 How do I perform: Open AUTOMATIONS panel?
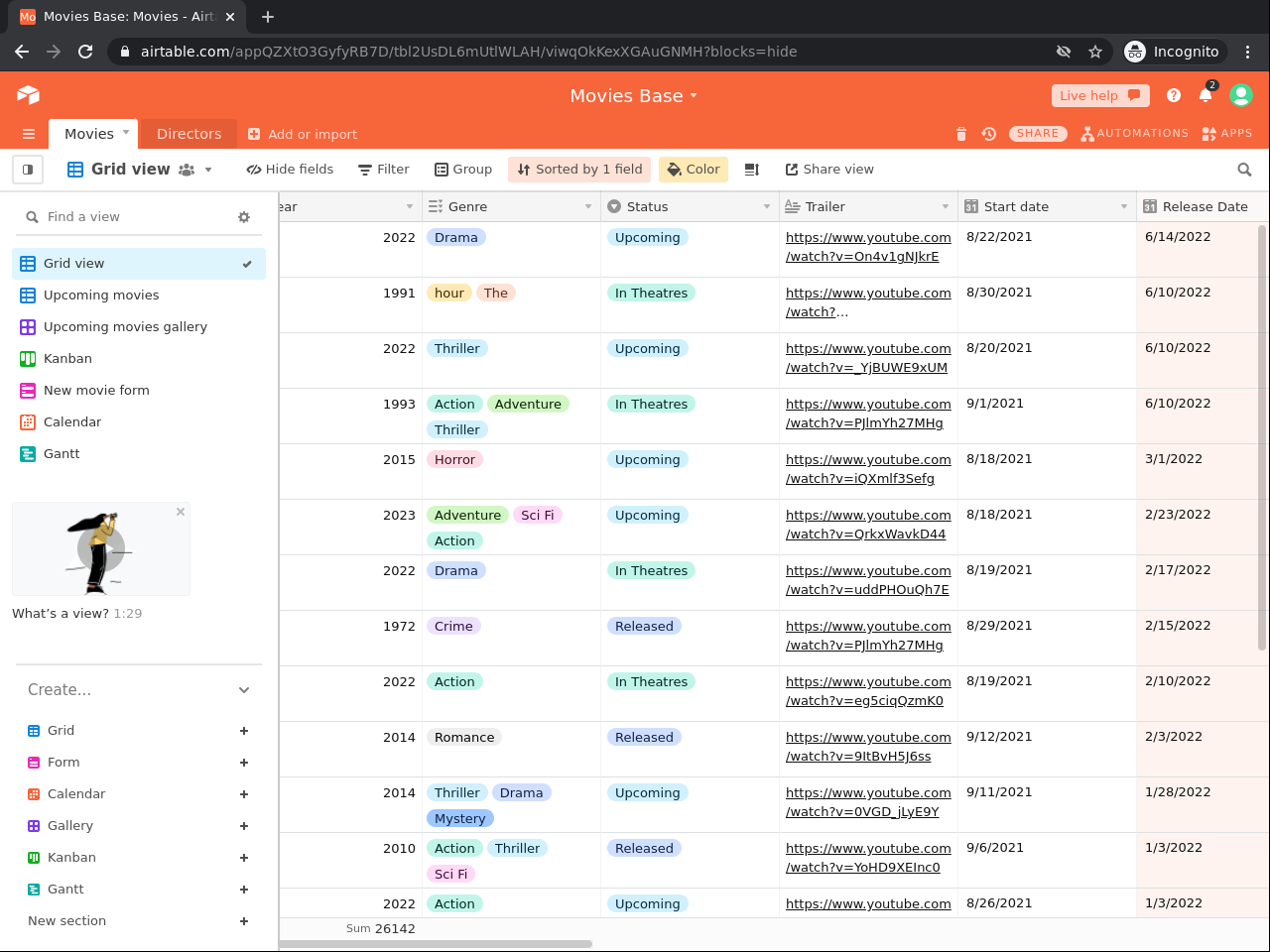tap(1134, 134)
